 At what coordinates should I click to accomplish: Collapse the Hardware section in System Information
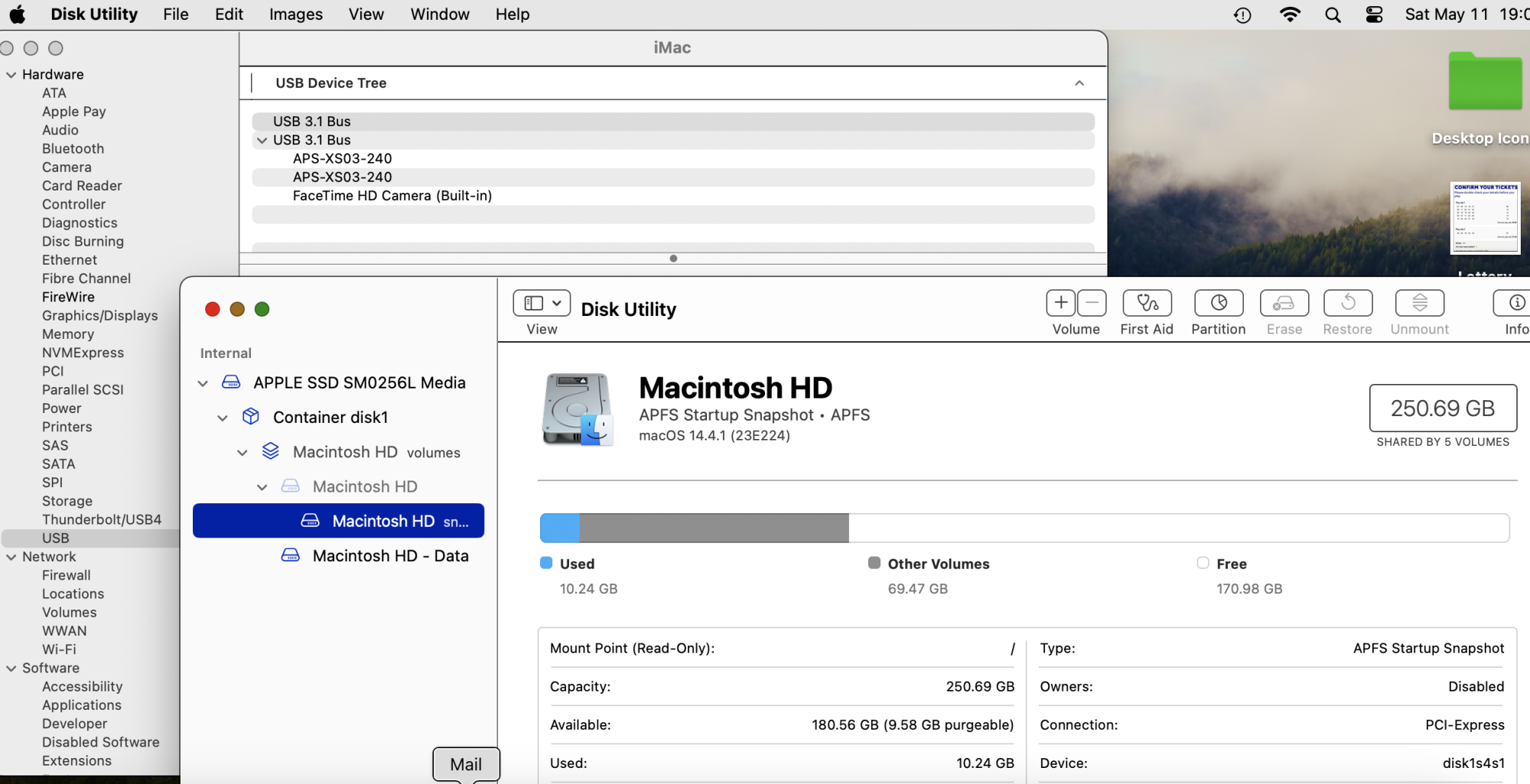(x=11, y=75)
